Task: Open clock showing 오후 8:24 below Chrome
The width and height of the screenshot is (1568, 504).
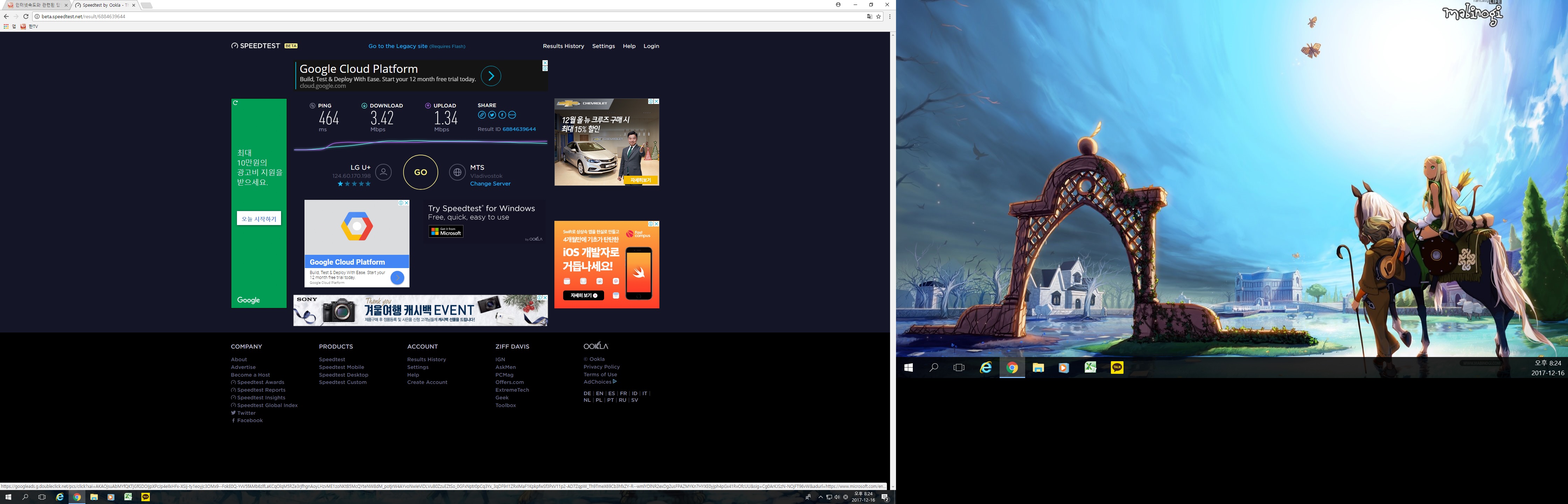Action: coord(863,497)
